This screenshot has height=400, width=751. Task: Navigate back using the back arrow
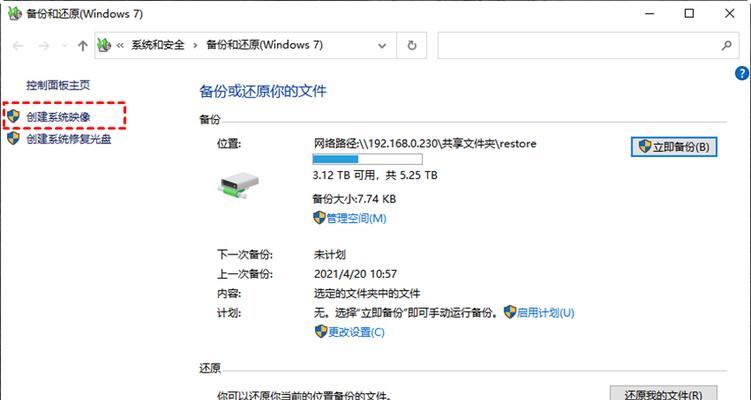click(18, 46)
